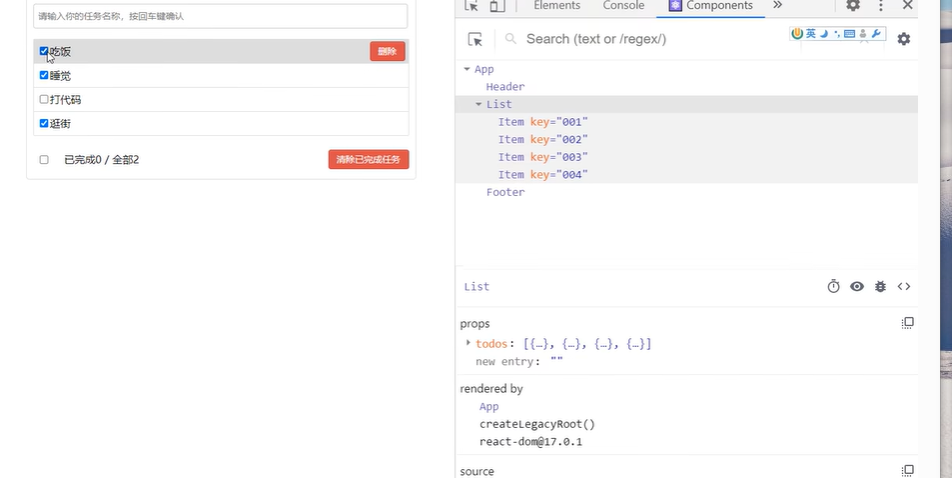Screen dimensions: 952x478
Task: Select Item key="001" in tree
Action: [x=543, y=122]
